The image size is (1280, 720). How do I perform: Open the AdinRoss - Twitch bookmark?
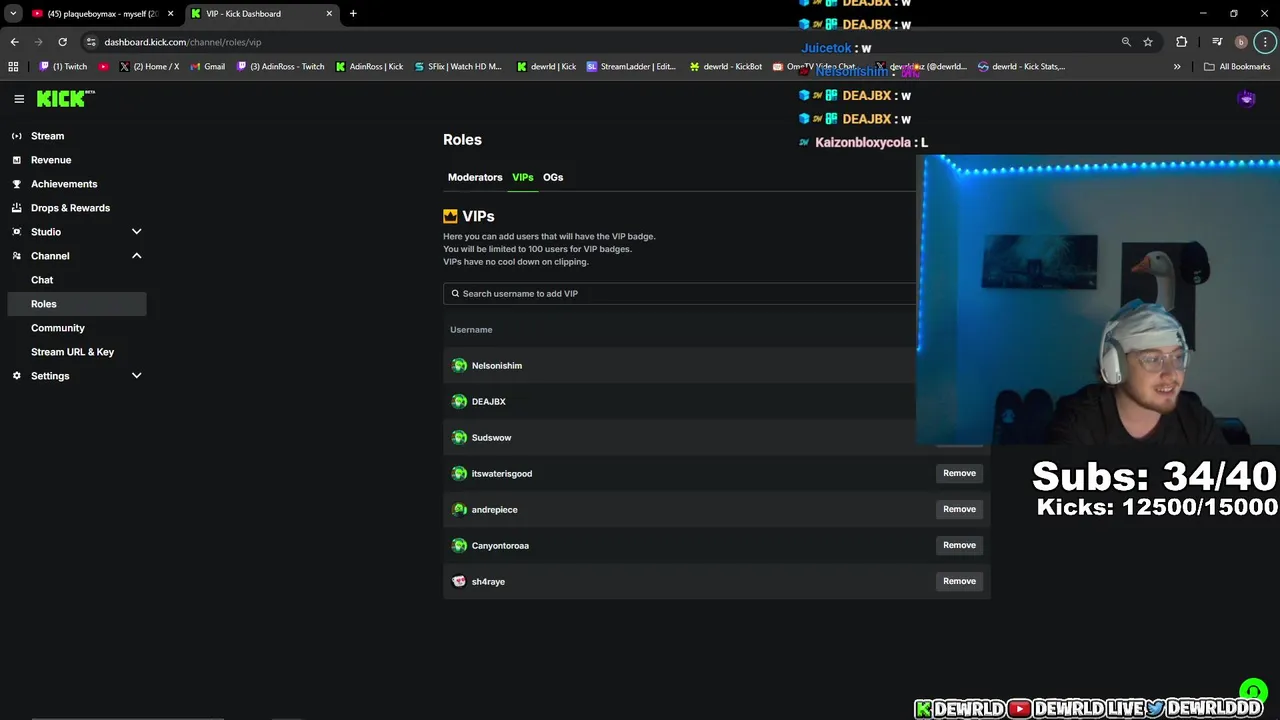[x=281, y=67]
